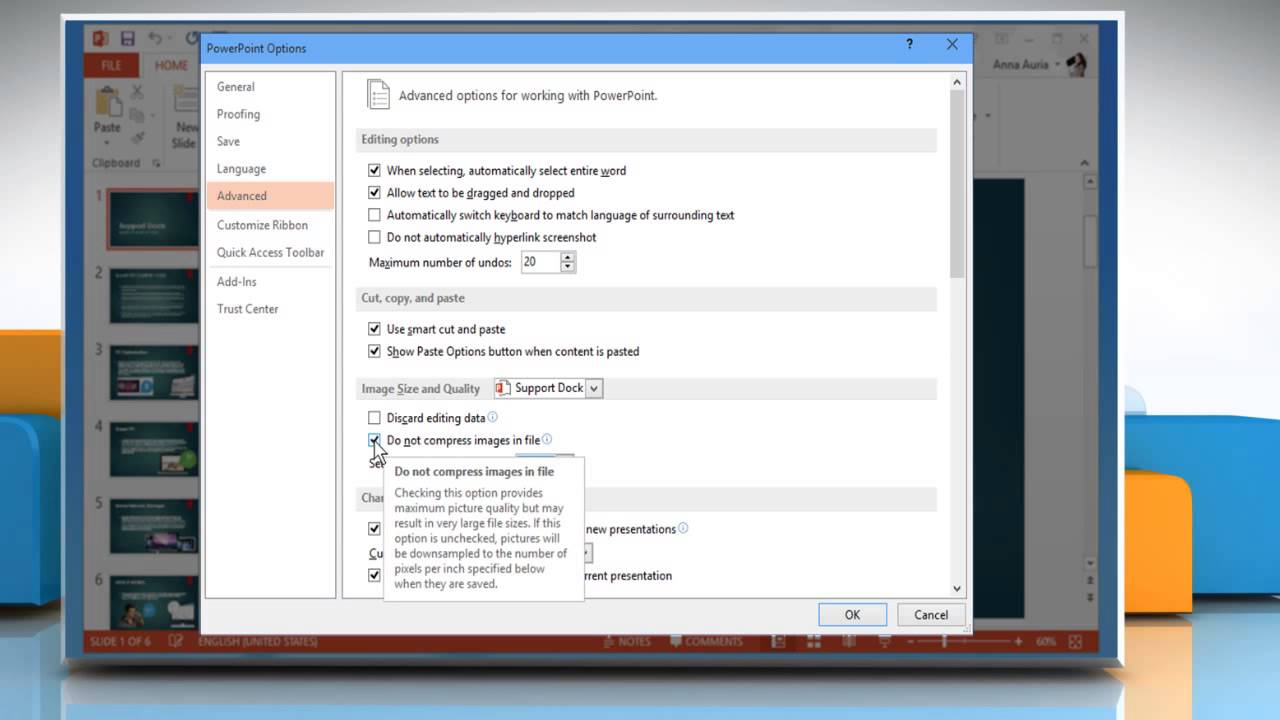This screenshot has width=1280, height=720.
Task: Click the Undo arrow icon in title bar
Action: click(156, 38)
